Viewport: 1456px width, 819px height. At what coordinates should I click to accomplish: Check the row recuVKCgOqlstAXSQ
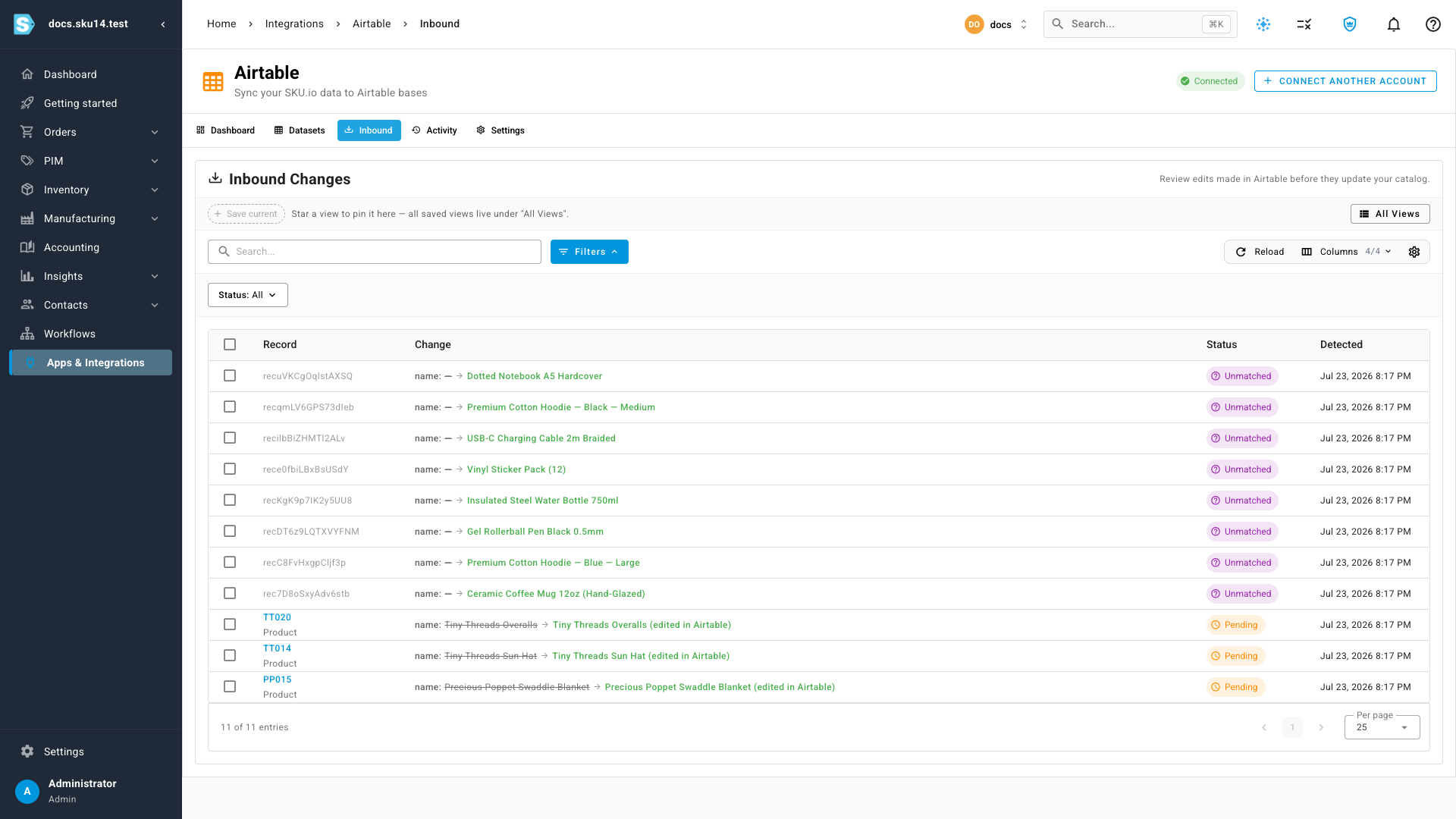[x=230, y=375]
